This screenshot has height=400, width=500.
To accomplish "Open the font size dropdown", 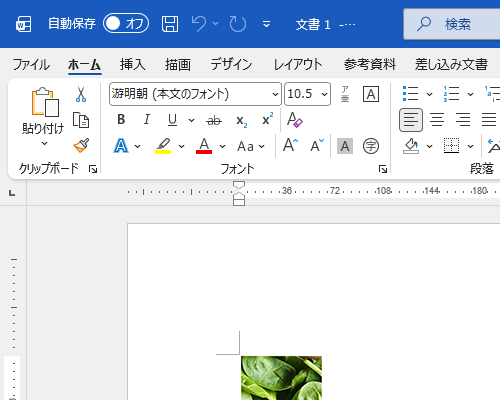I will tap(324, 94).
